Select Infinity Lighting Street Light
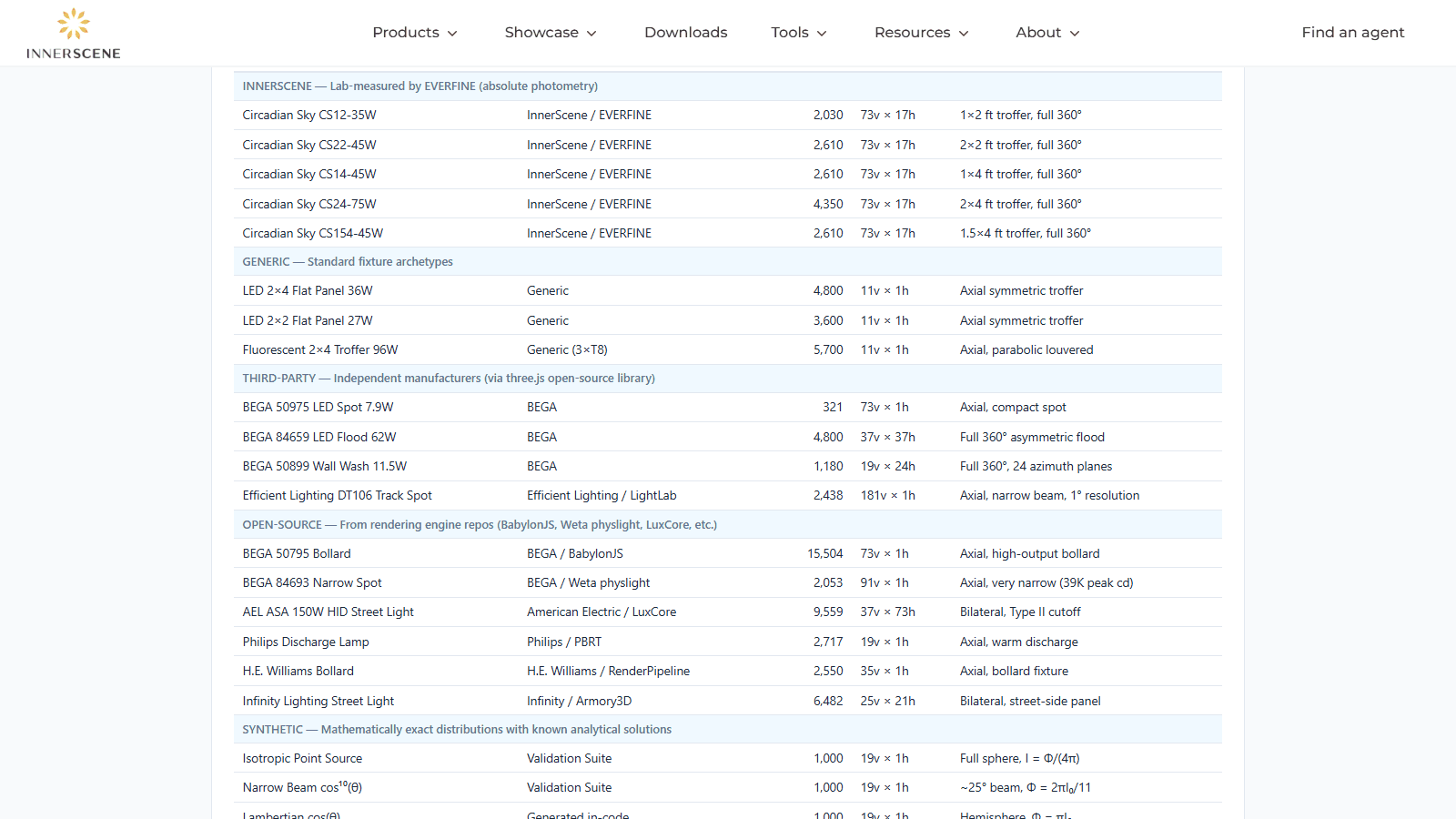The height and width of the screenshot is (819, 1456). coord(318,701)
